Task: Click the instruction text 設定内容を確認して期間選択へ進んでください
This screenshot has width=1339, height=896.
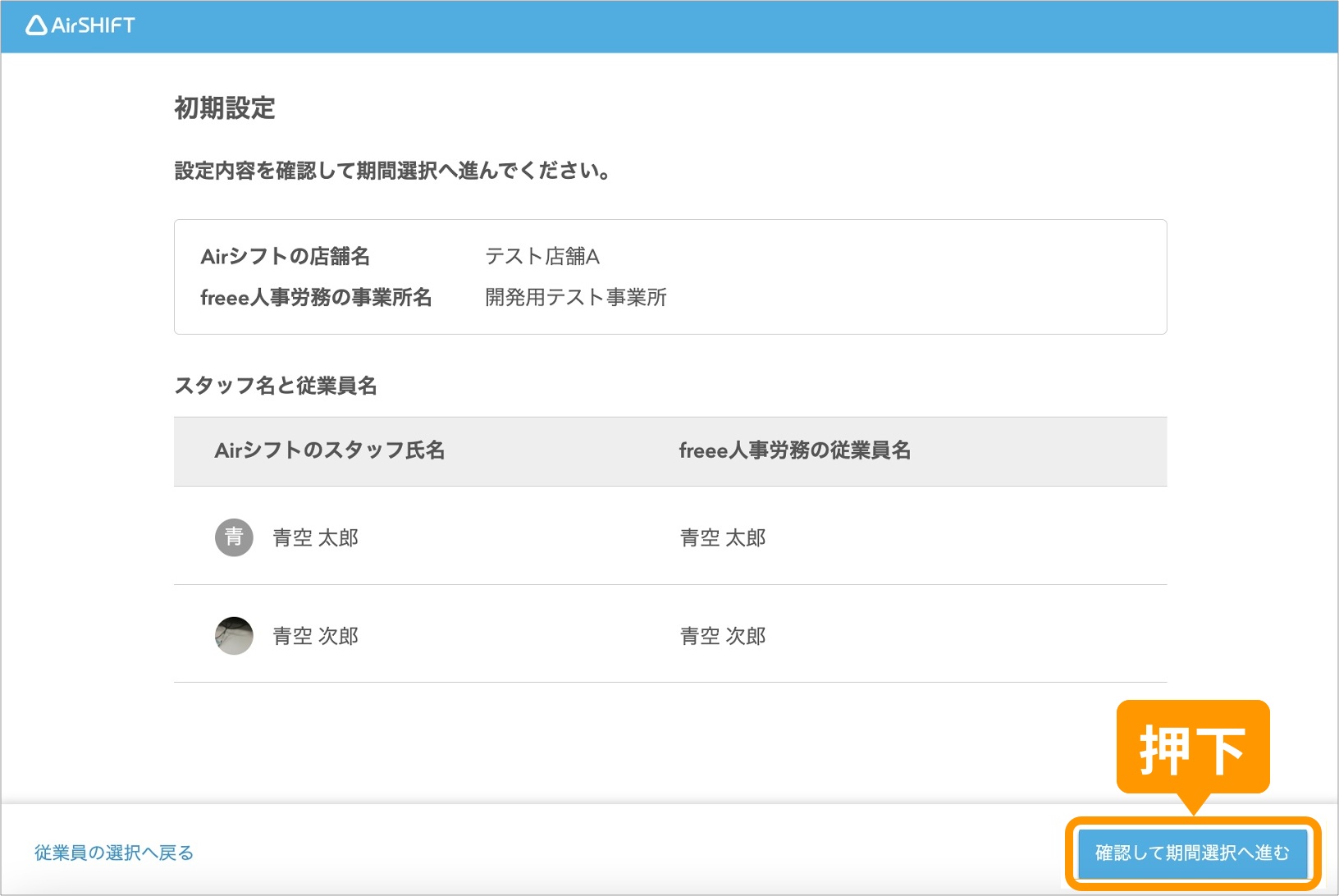Action: point(391,171)
